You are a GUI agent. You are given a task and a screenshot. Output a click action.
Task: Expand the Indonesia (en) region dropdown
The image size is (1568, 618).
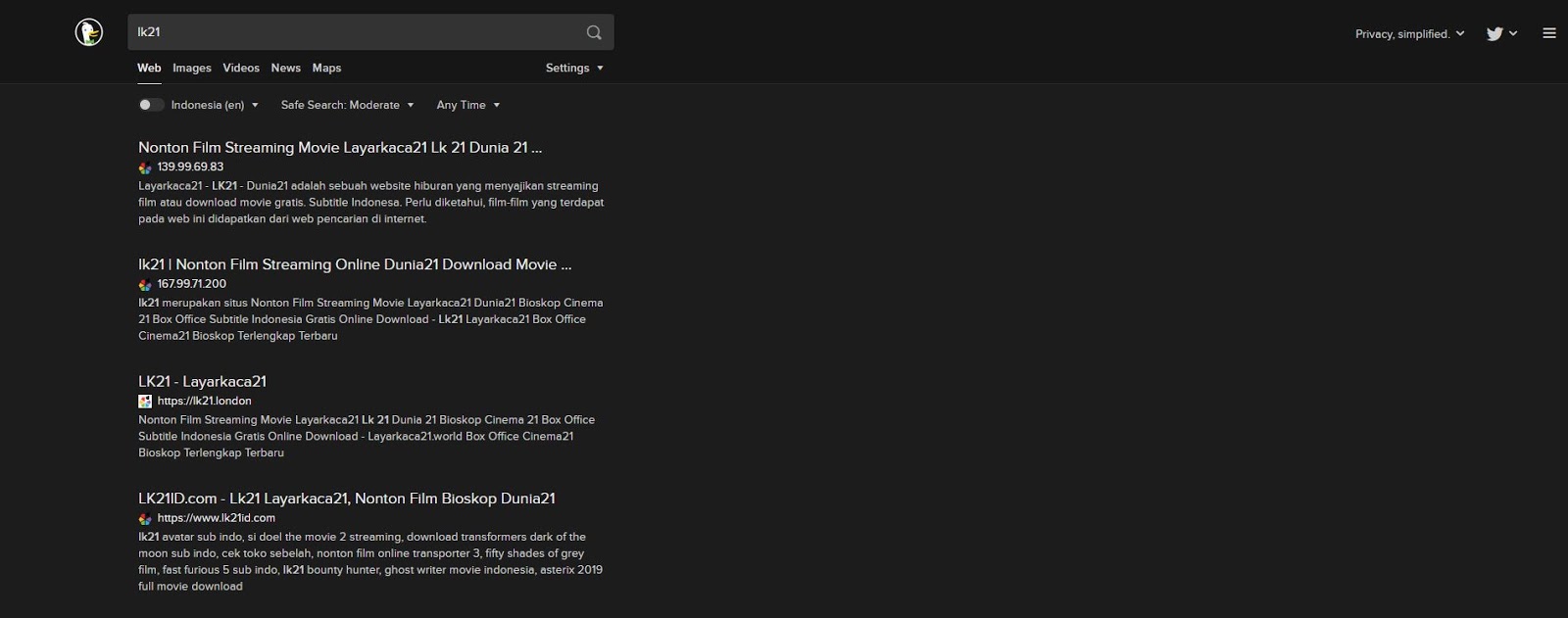coord(215,105)
